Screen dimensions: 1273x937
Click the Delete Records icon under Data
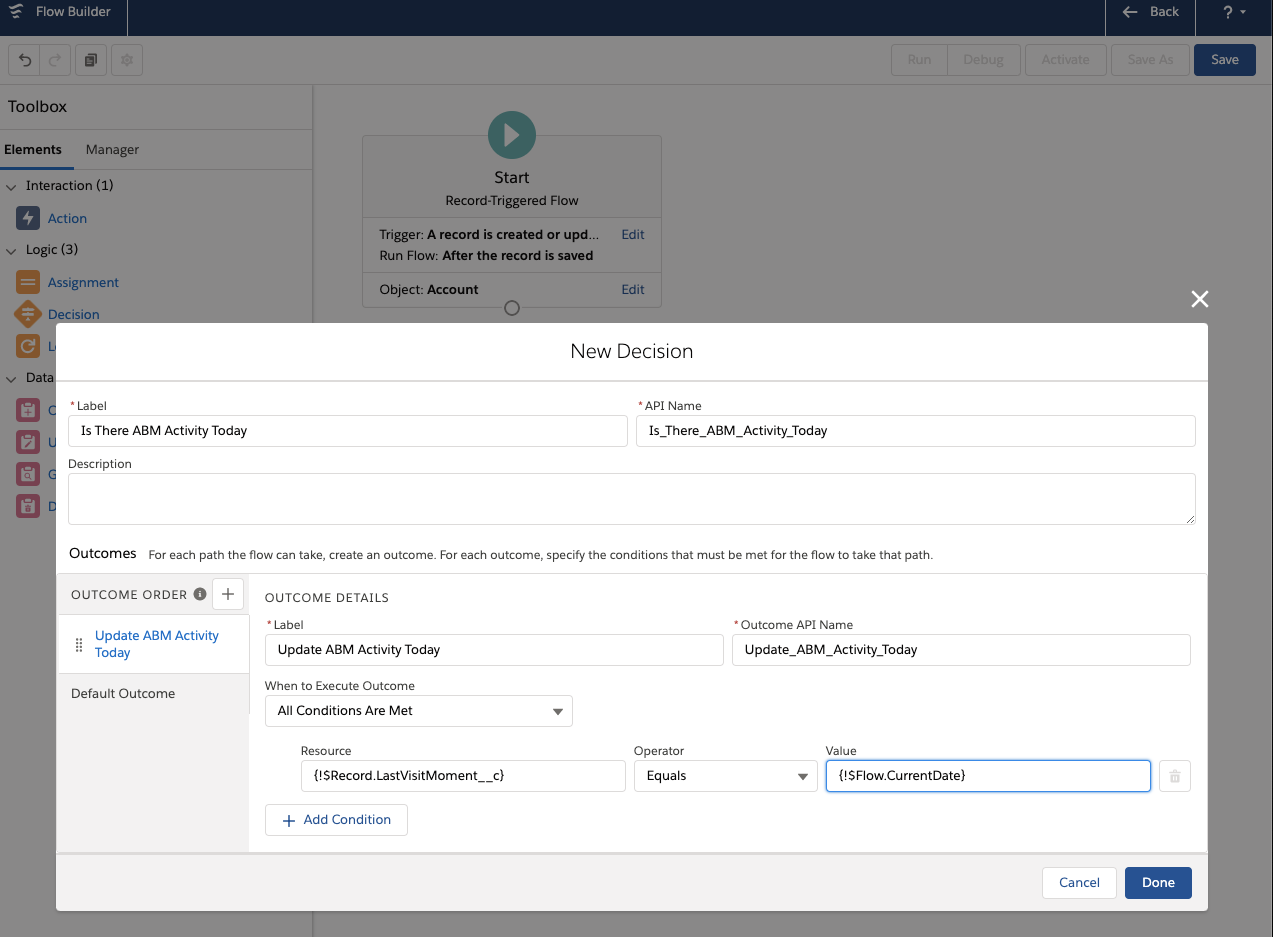(x=28, y=506)
